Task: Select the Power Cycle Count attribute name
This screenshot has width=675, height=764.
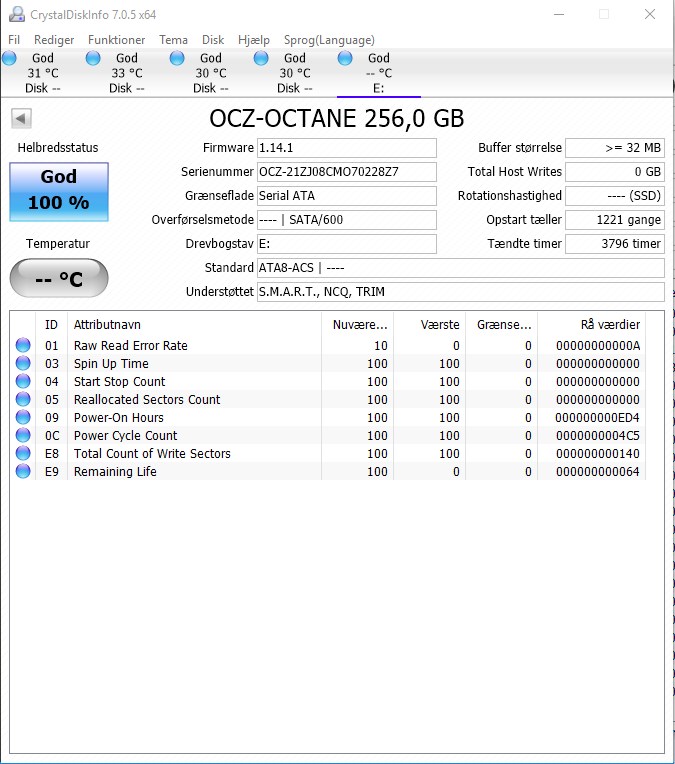Action: click(125, 436)
